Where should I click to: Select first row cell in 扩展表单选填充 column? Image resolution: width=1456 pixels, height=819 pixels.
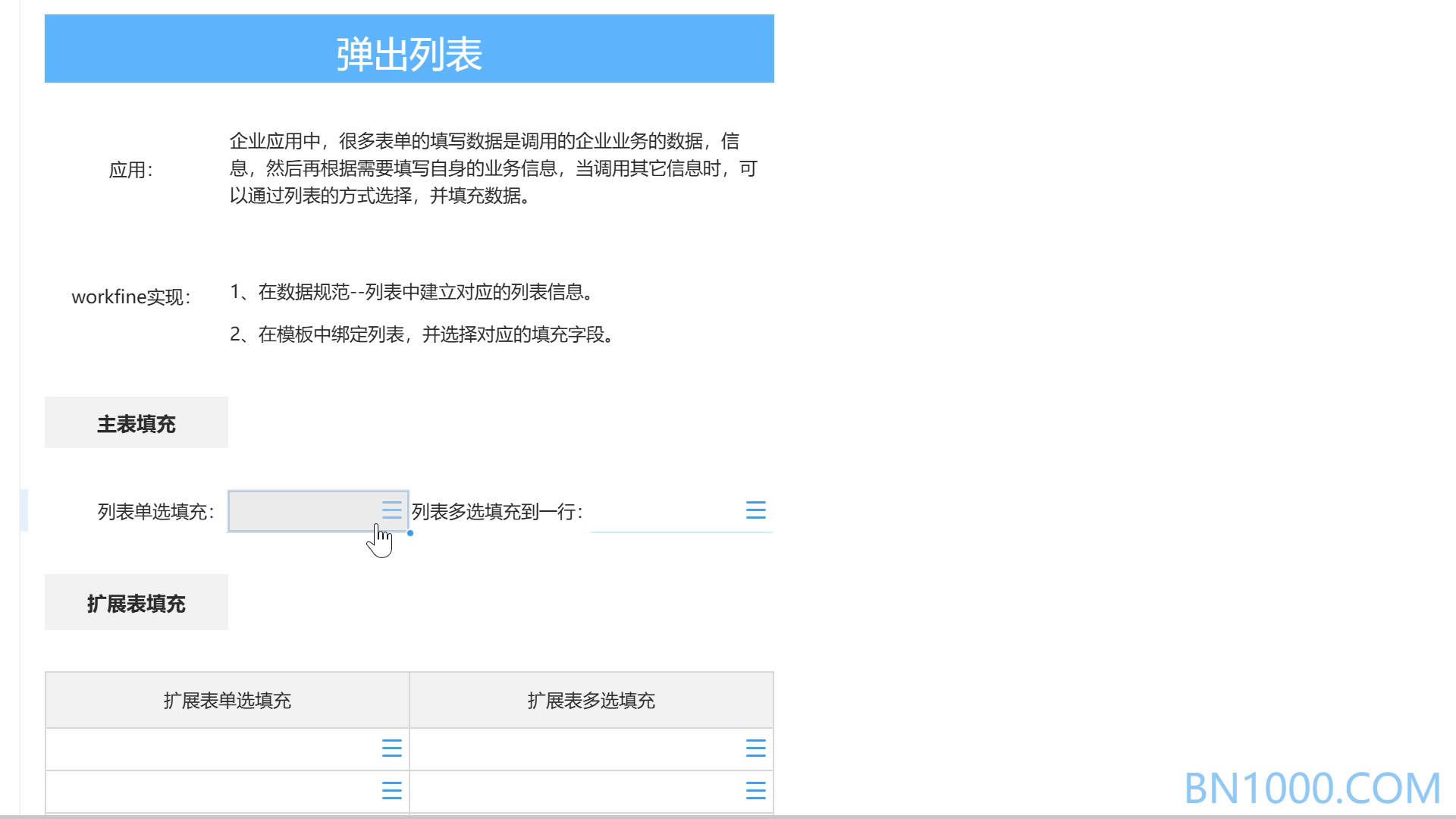tap(227, 749)
